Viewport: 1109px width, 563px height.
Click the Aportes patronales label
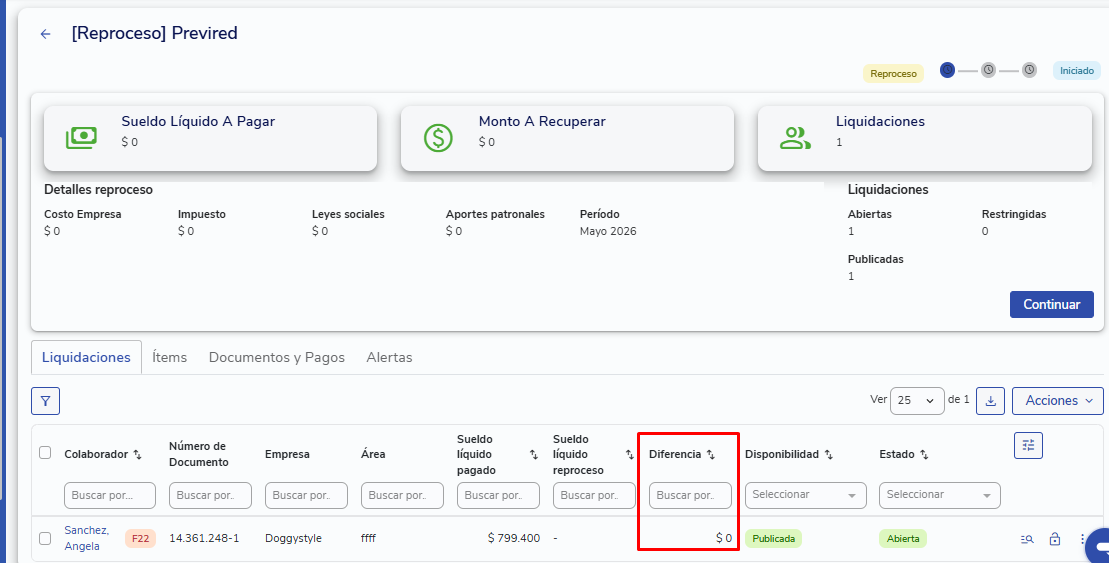pyautogui.click(x=495, y=214)
